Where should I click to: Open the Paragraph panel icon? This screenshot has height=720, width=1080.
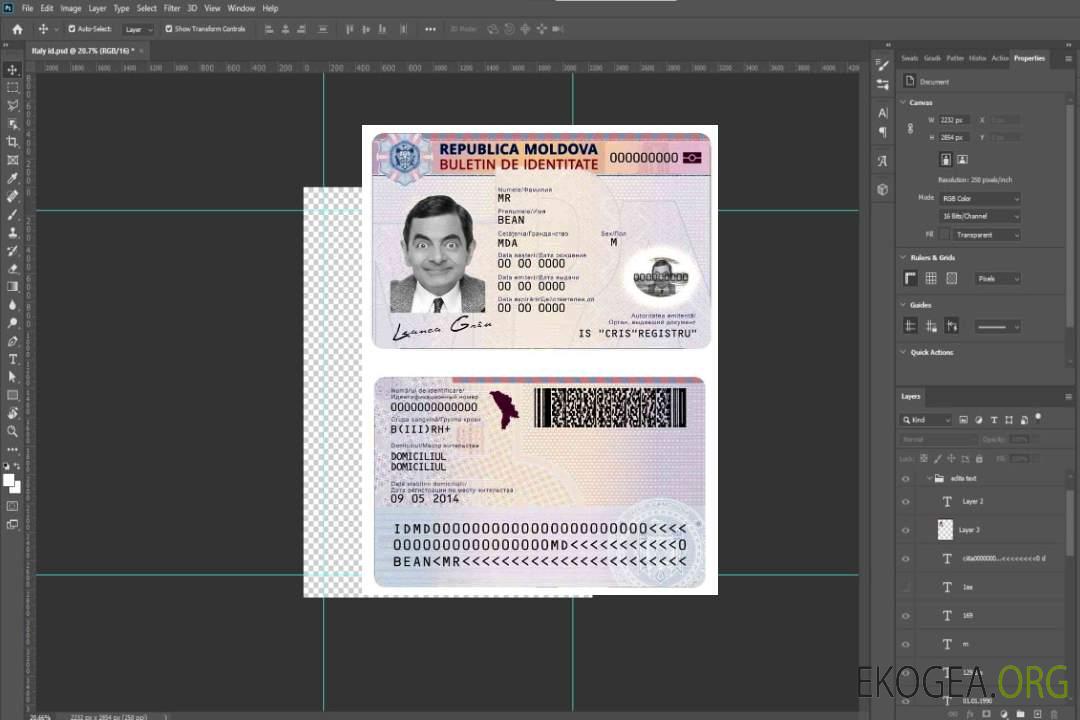coord(882,132)
